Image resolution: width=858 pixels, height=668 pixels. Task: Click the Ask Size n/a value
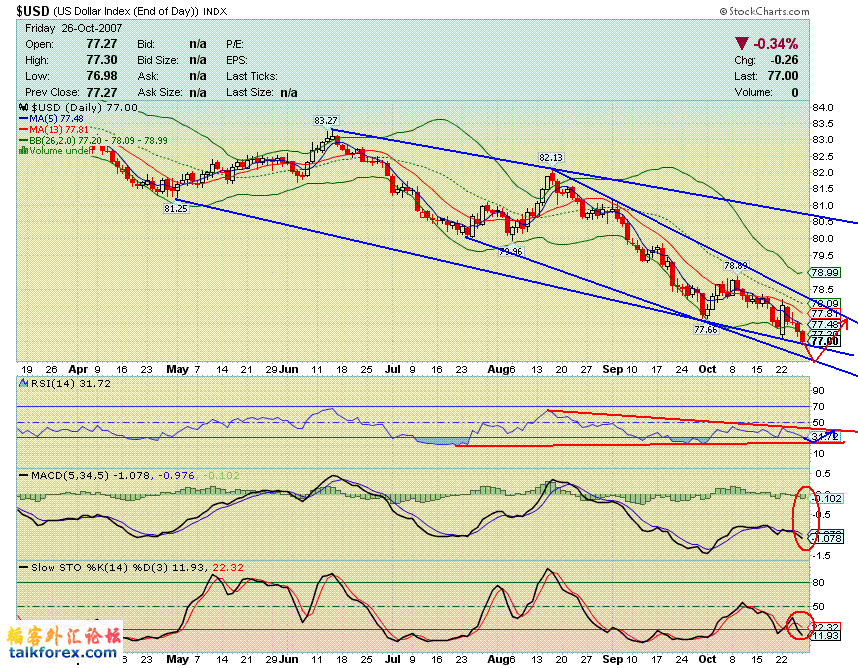(x=198, y=92)
